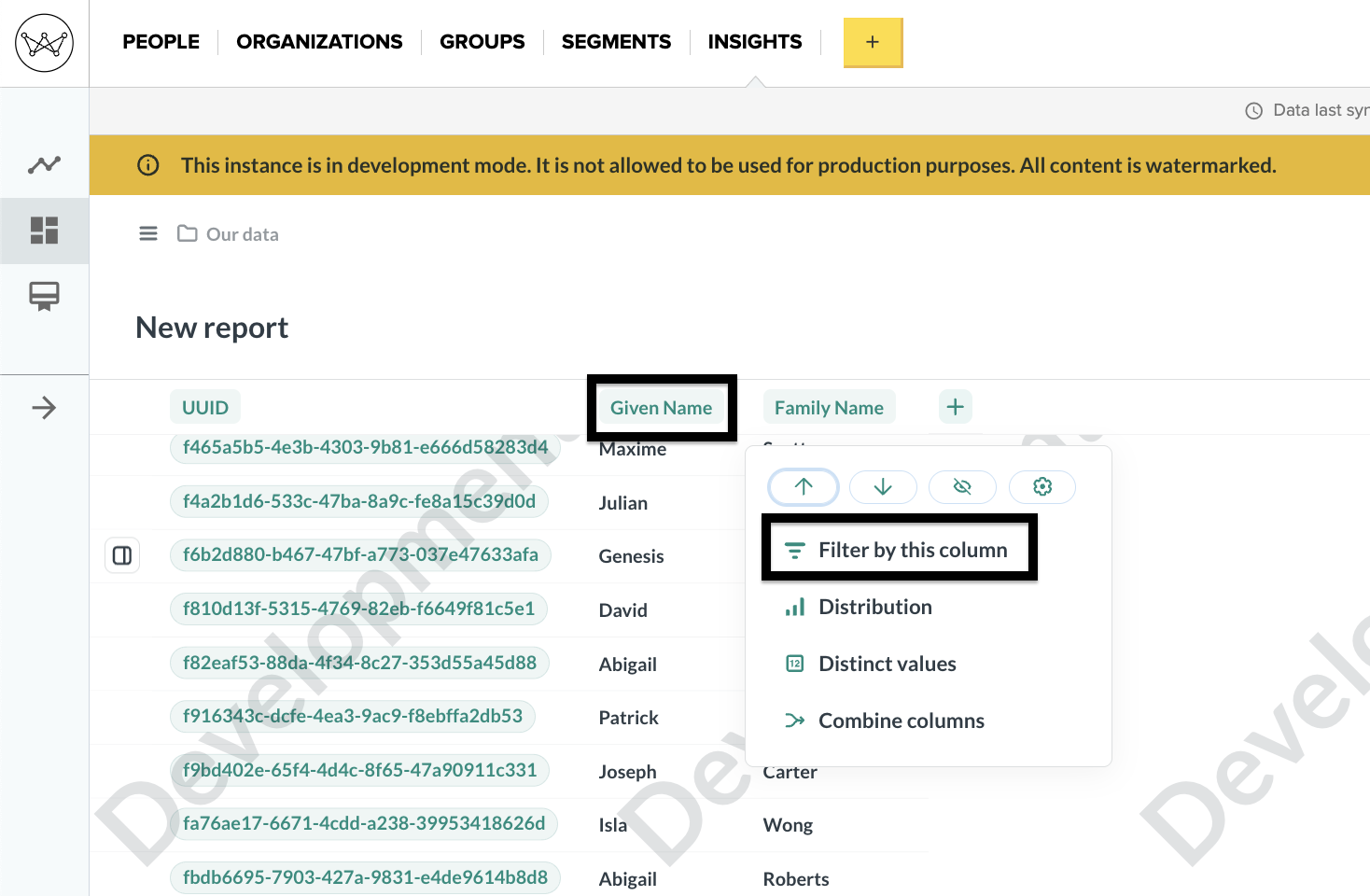Toggle the hamburger menu beside Our data
This screenshot has height=896, width=1370.
pos(148,233)
